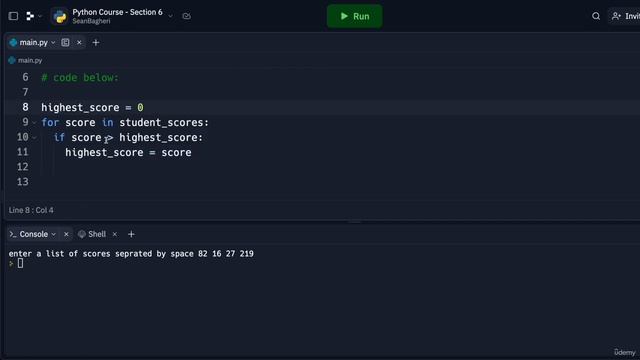Run the program with Run button
640x360 pixels.
pos(354,16)
